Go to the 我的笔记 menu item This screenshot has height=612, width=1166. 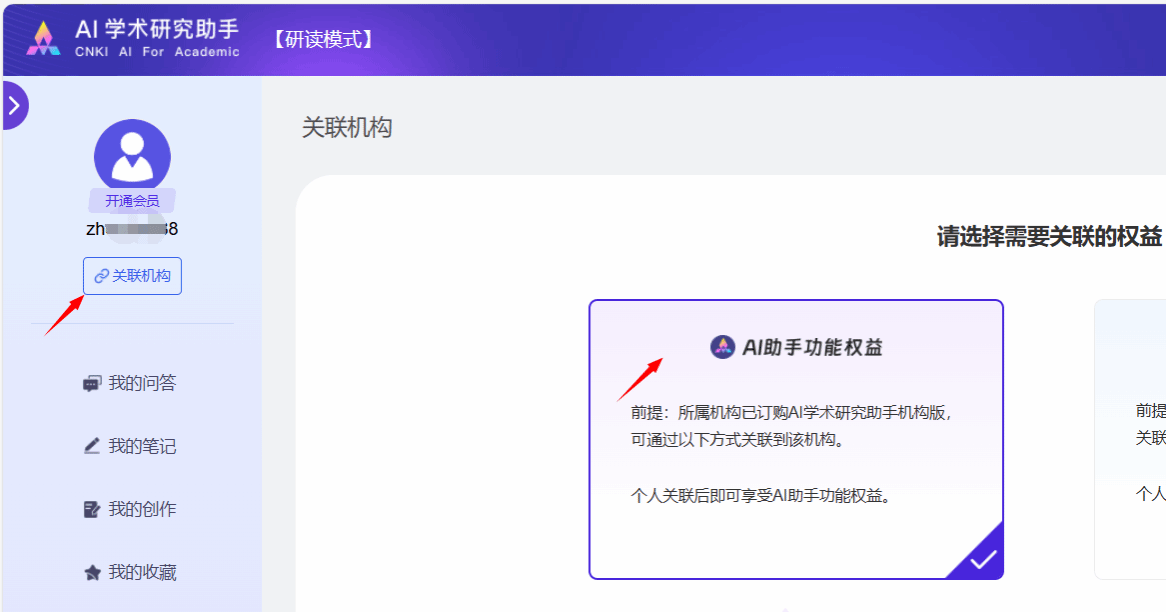coord(142,446)
